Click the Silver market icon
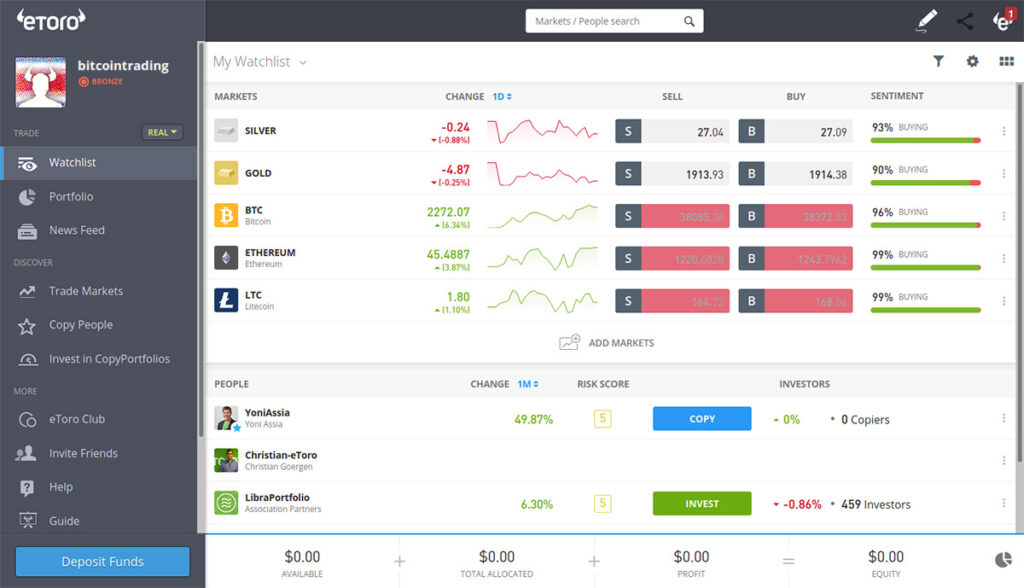Screen dimensions: 1024x588 click(226, 131)
